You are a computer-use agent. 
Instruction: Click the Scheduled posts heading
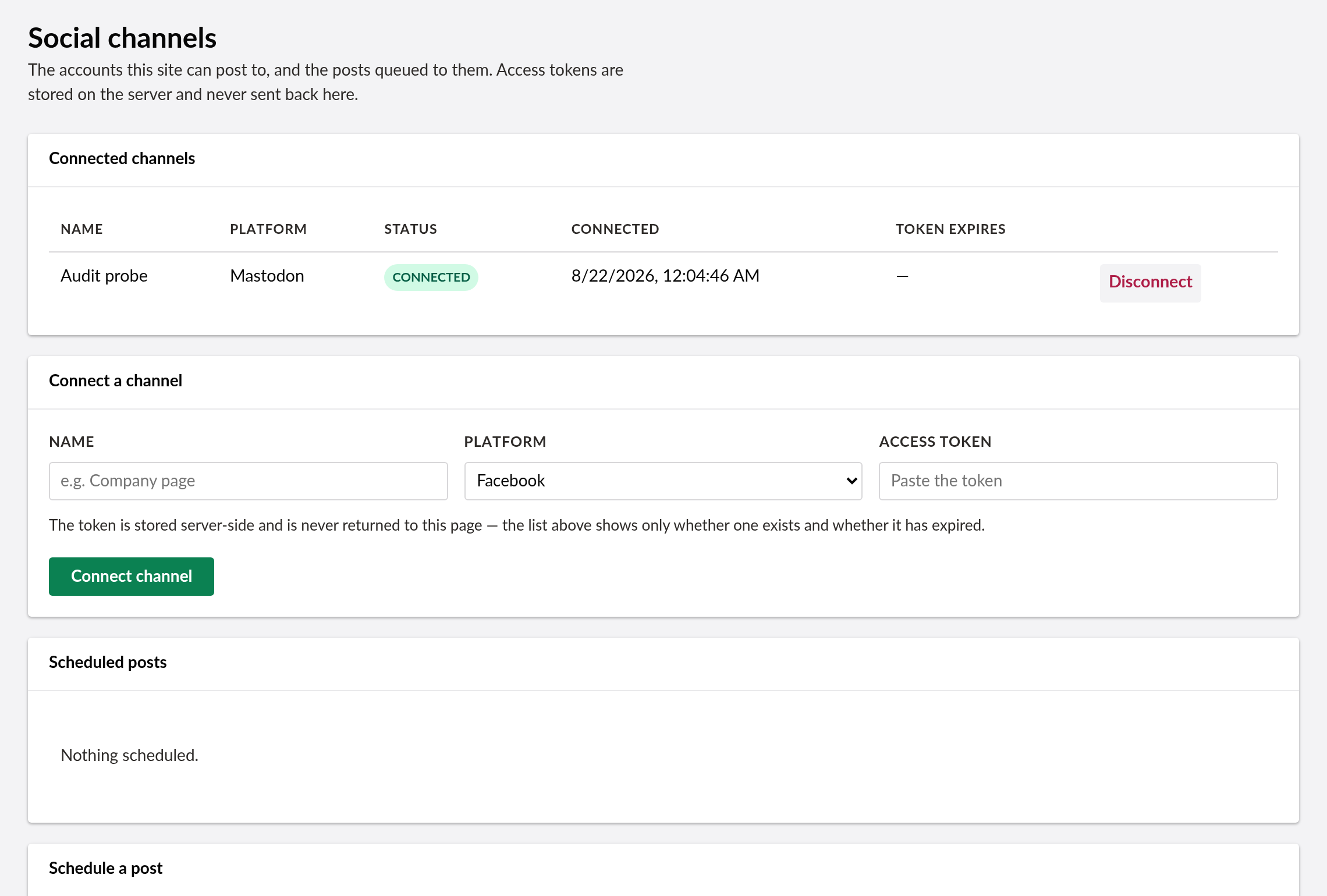point(108,662)
